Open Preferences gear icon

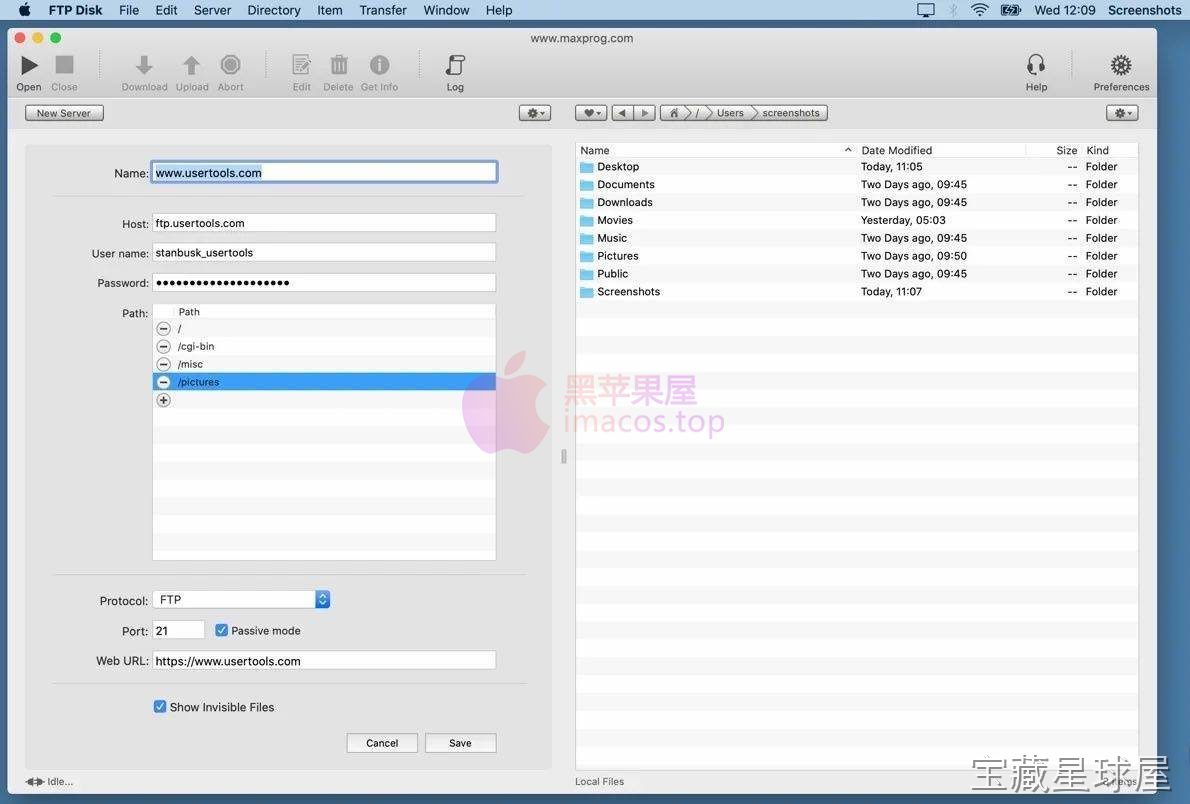[x=1121, y=65]
